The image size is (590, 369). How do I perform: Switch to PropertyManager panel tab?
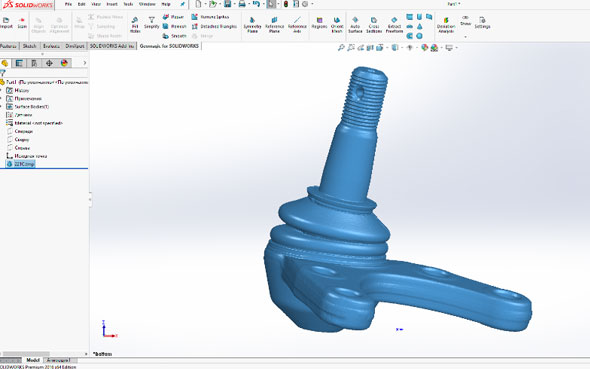[19, 63]
